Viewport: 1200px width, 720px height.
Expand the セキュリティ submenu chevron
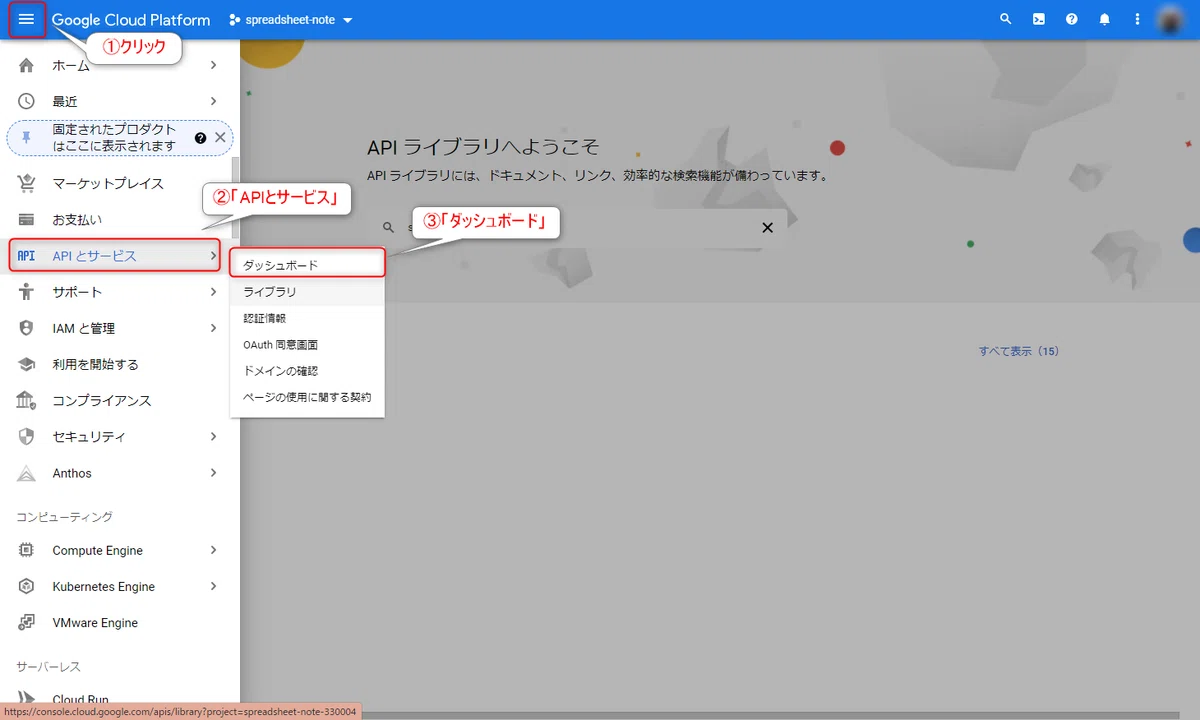coord(213,437)
